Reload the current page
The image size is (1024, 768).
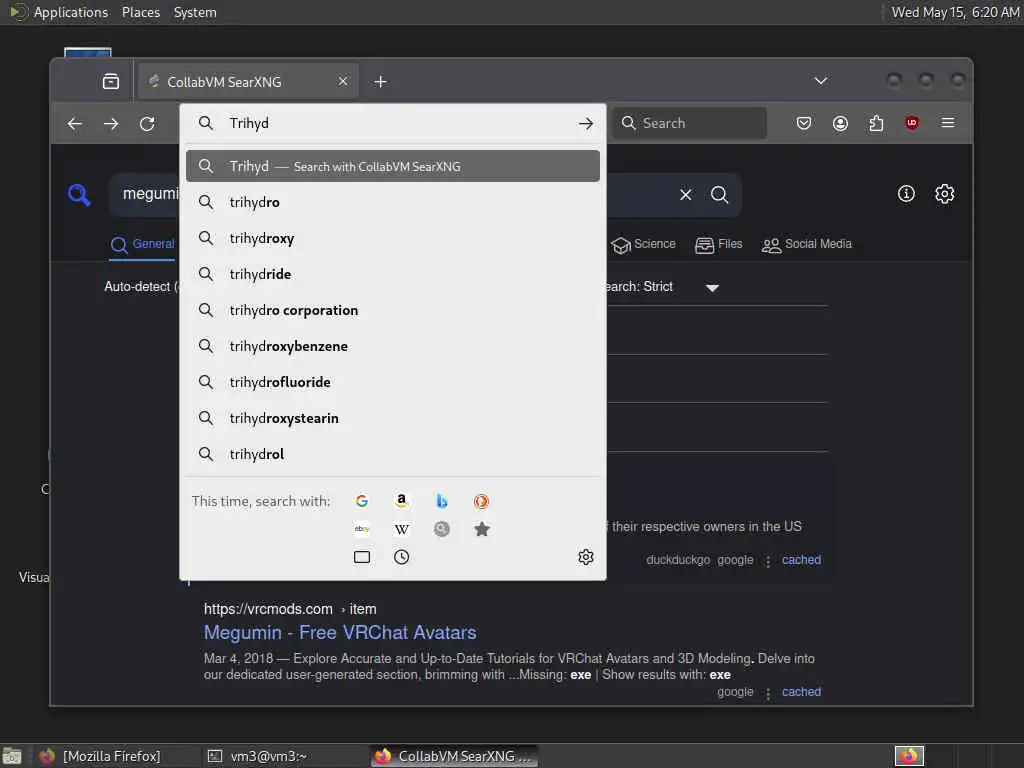point(148,123)
